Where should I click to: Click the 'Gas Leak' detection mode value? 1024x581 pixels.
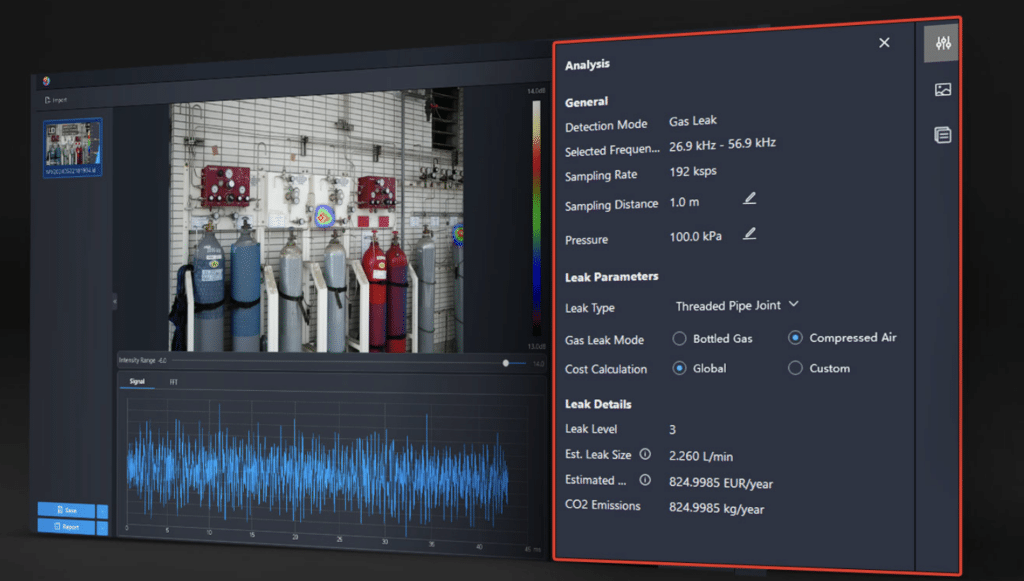(693, 121)
